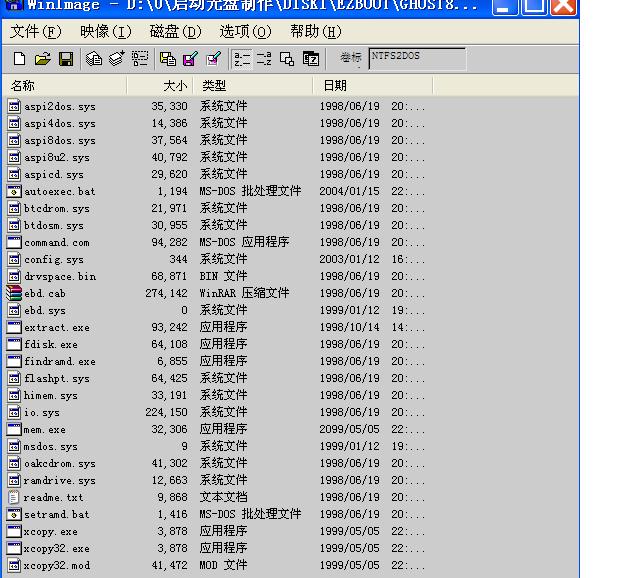Sort by 名称 column header
Image resolution: width=640 pixels, height=578 pixels.
tap(65, 86)
